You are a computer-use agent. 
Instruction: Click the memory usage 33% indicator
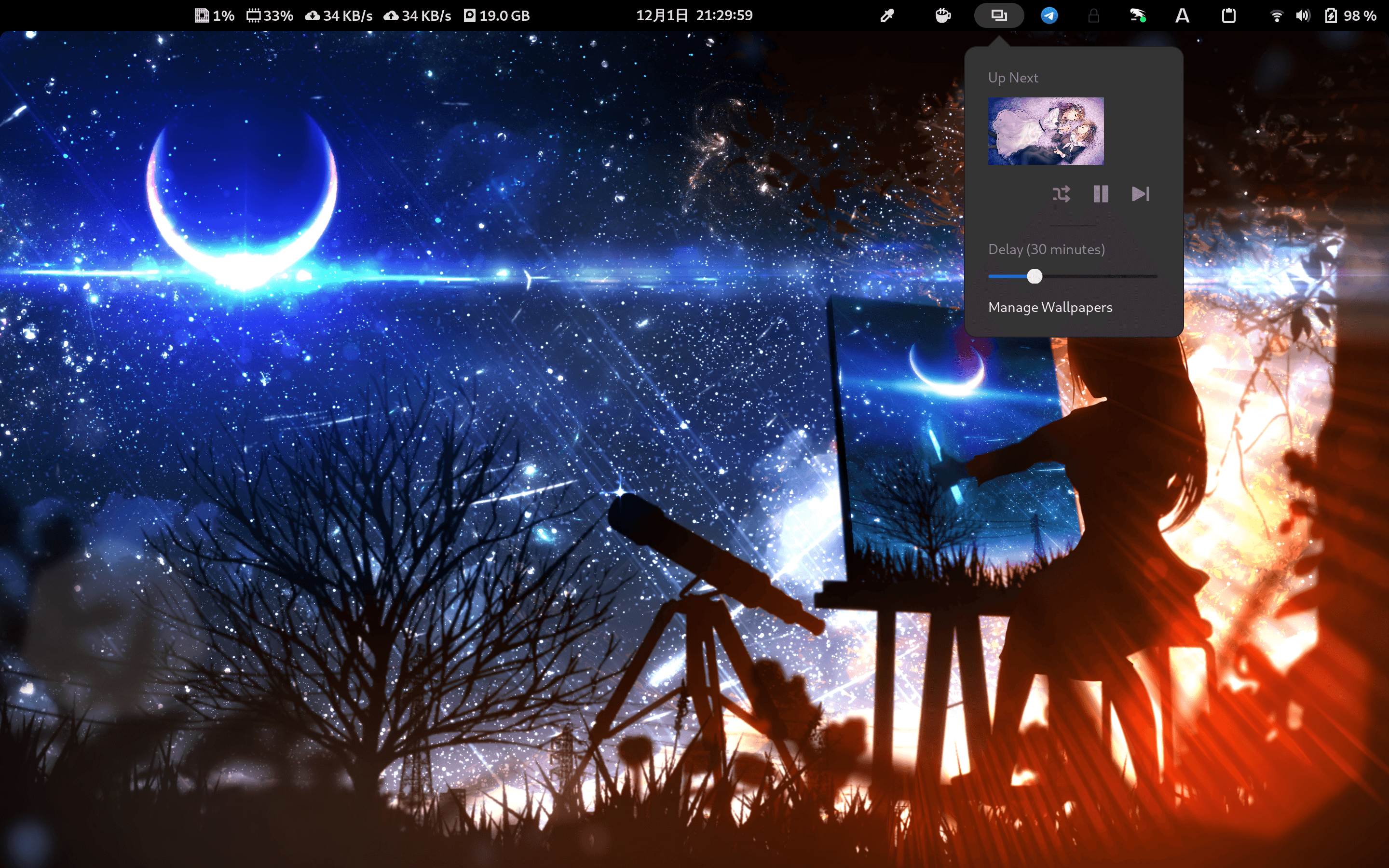pos(270,15)
